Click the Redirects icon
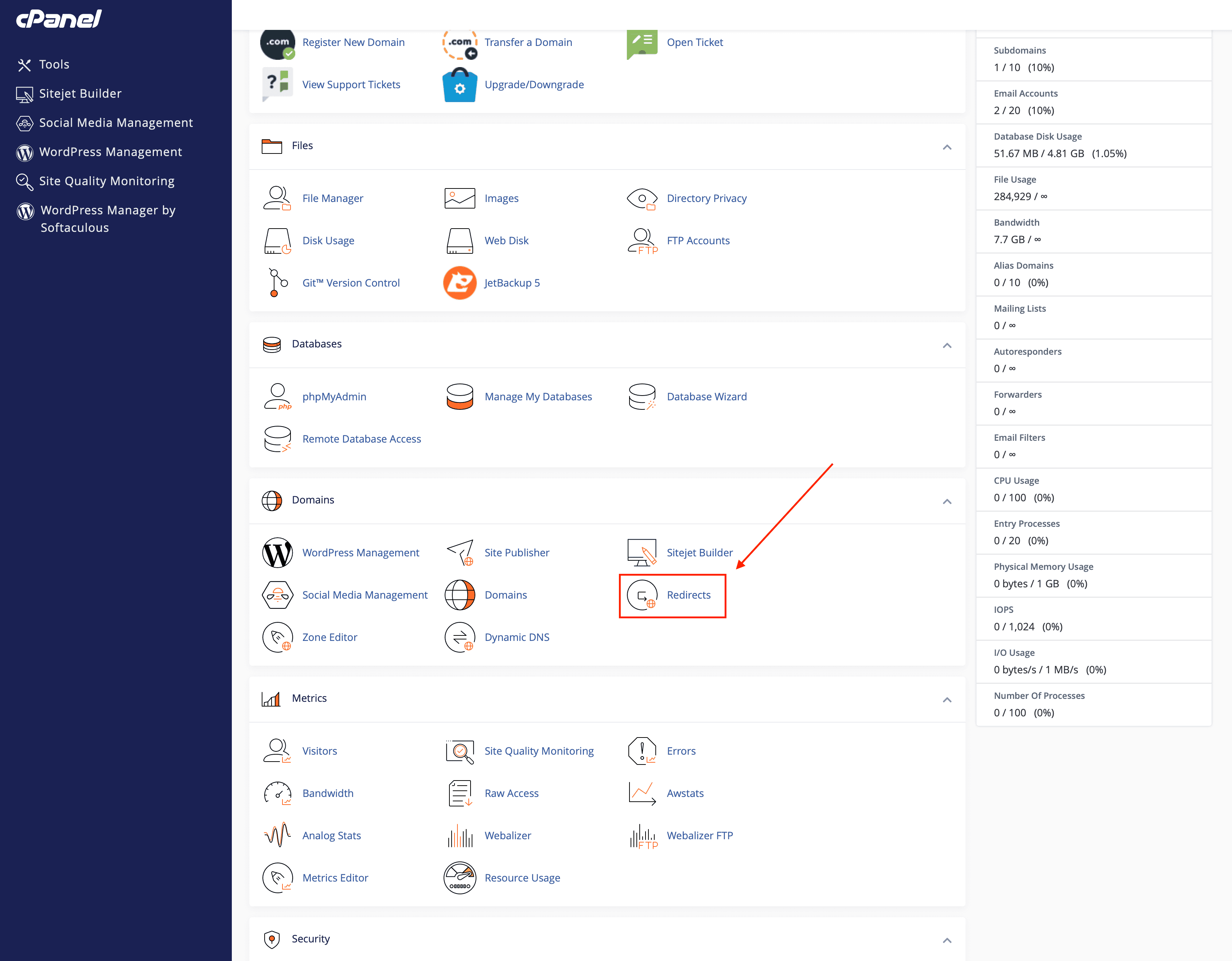This screenshot has height=961, width=1232. [x=642, y=595]
